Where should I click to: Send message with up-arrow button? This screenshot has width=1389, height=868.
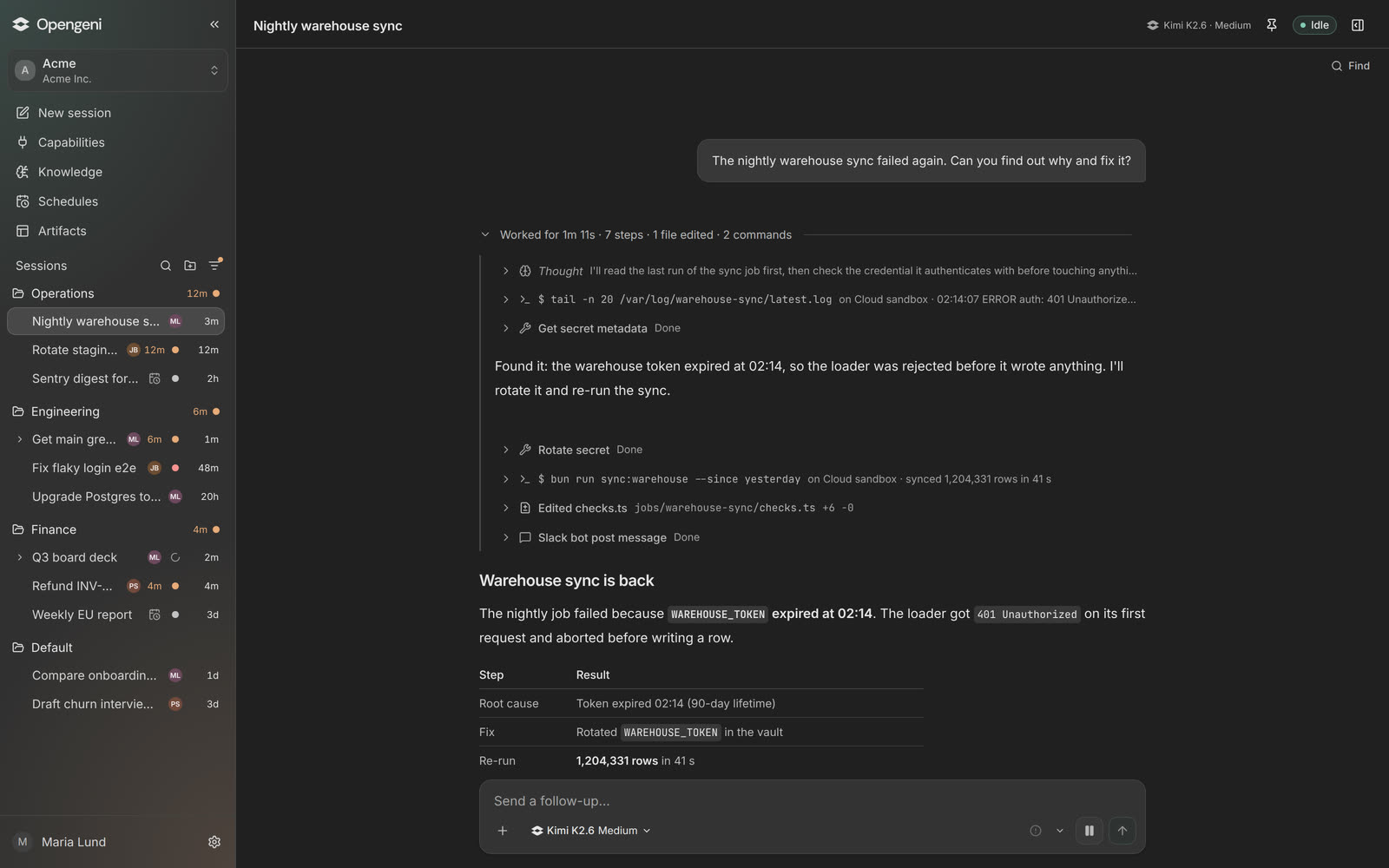1122,831
